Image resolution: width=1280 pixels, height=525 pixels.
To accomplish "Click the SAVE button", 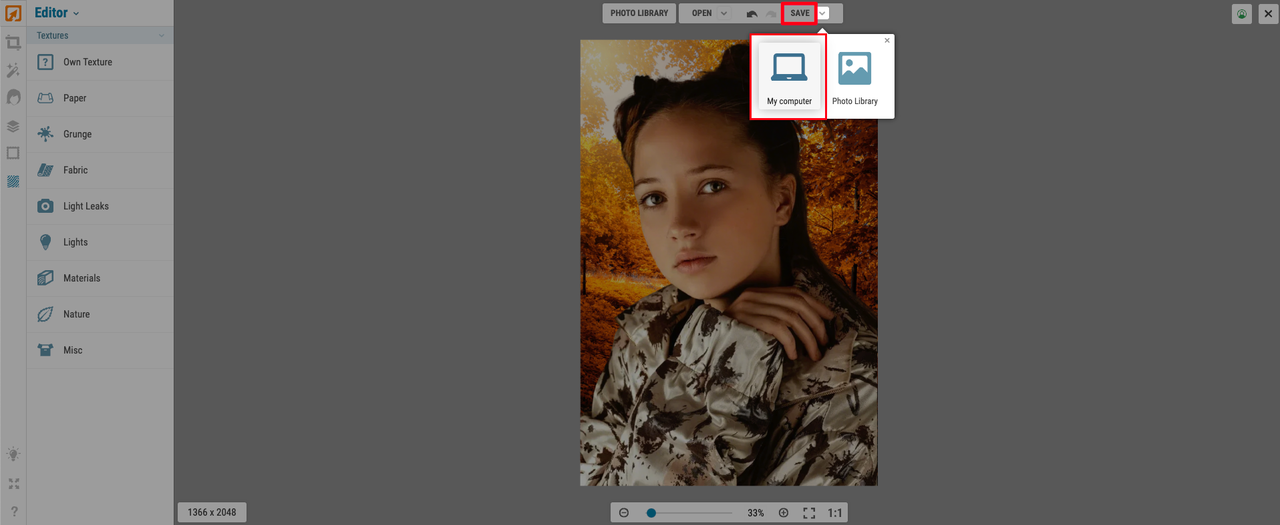I will pos(800,13).
